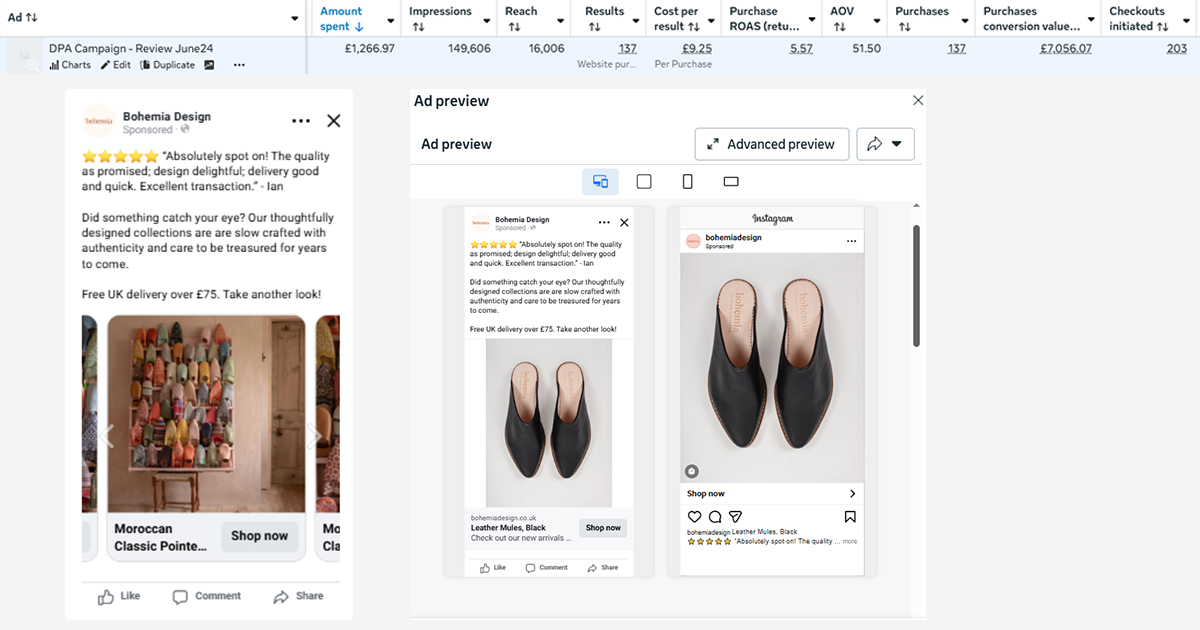Open the Ad column dropdown arrow

294,19
